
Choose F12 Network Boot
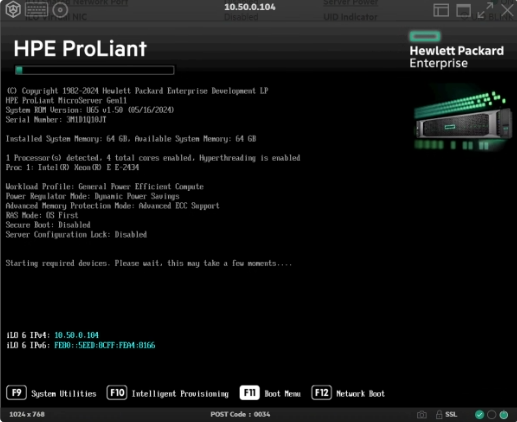tap(348, 393)
